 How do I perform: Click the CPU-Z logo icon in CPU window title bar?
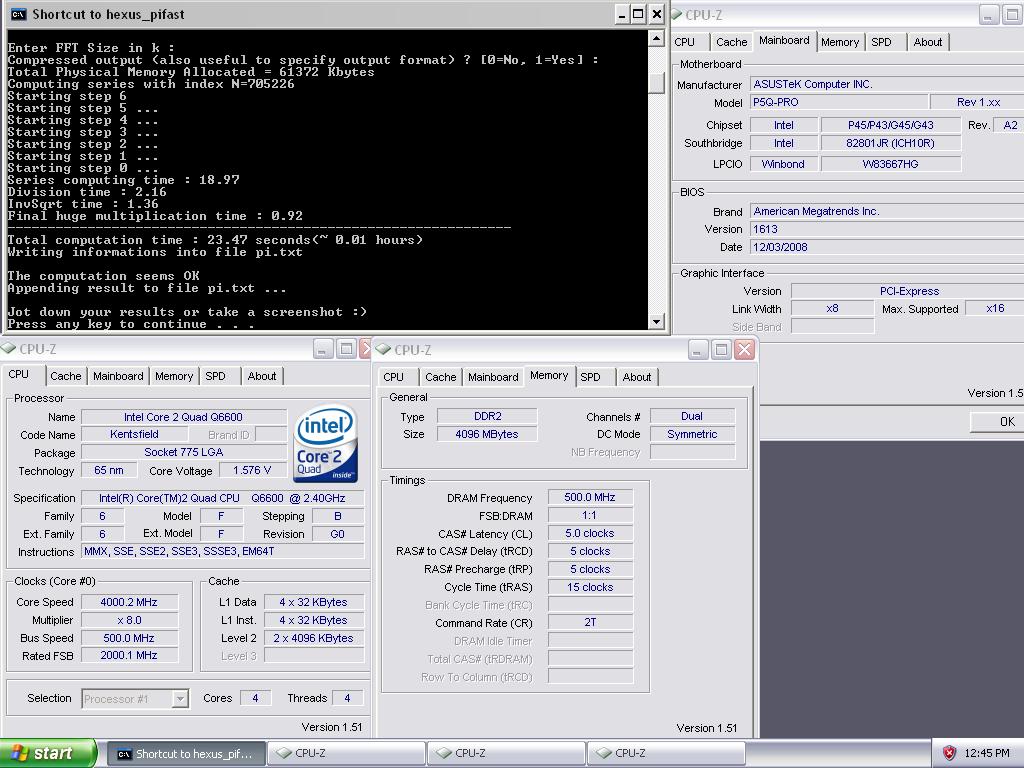8,349
